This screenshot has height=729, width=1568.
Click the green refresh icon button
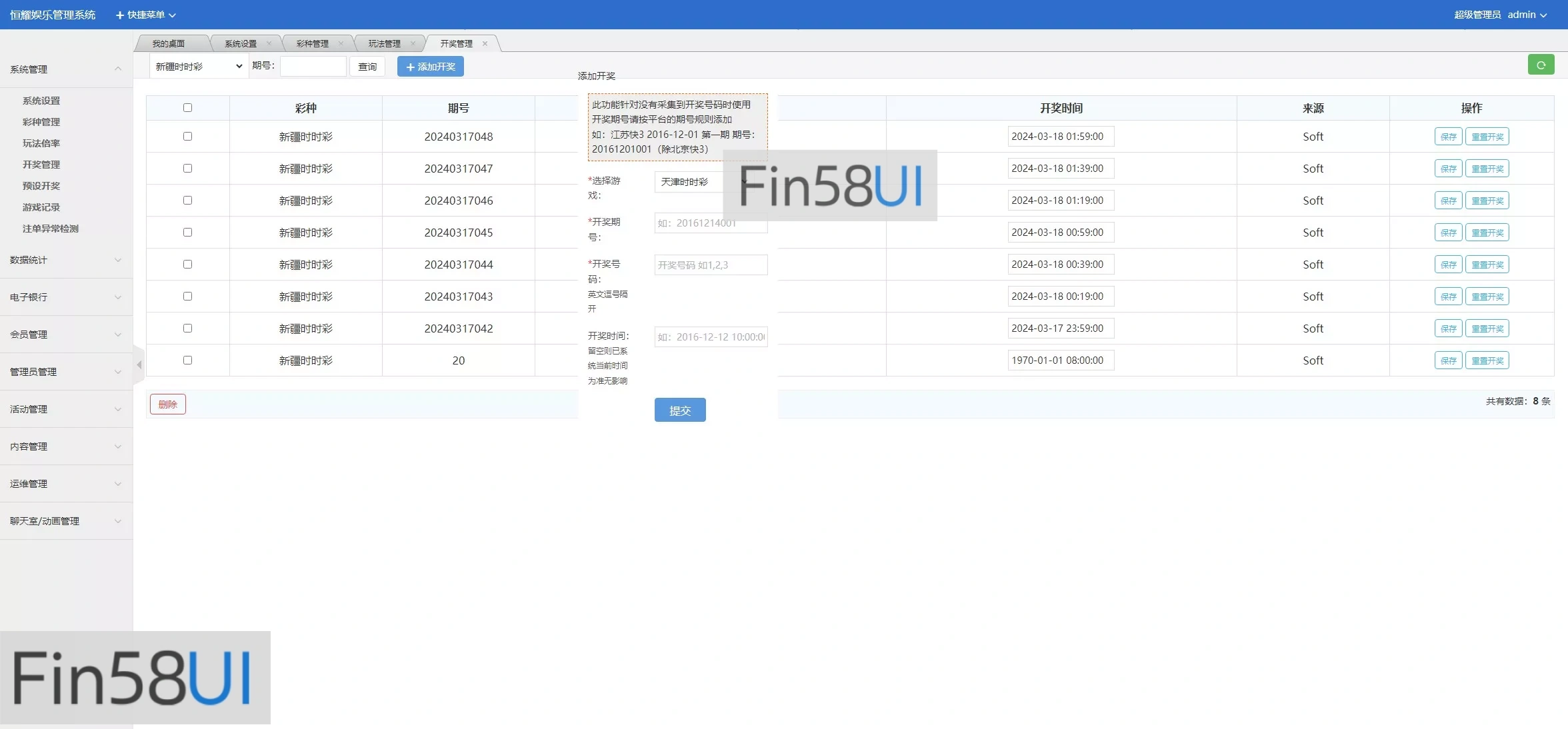1541,65
